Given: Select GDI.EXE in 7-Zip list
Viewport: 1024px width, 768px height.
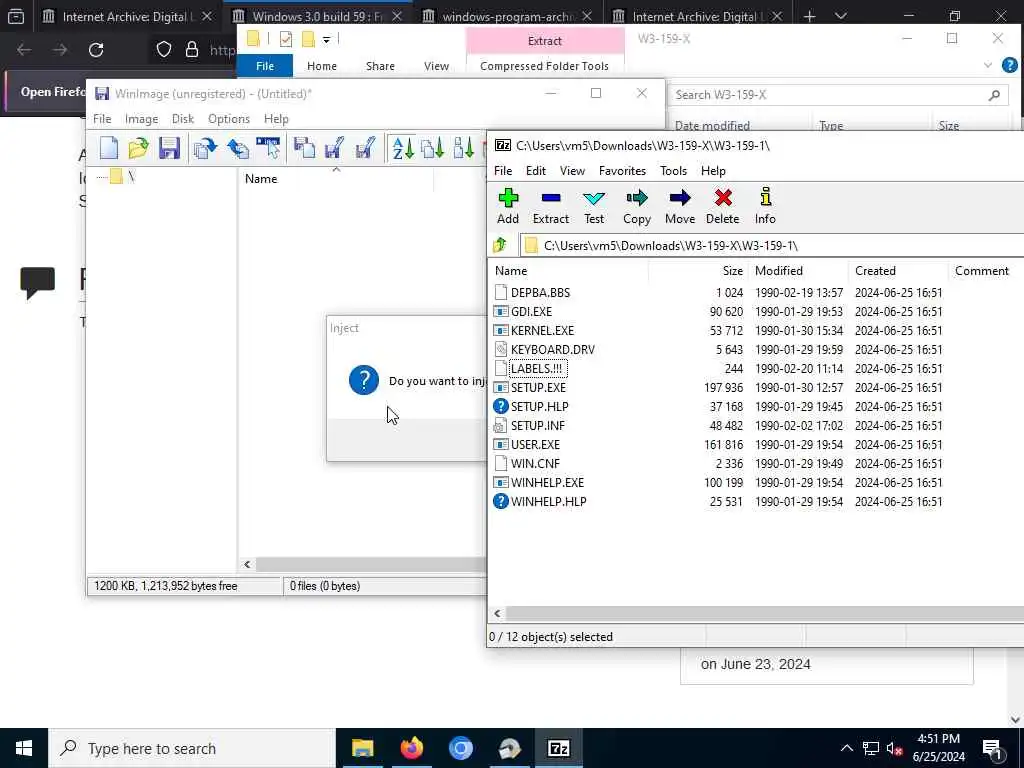Looking at the screenshot, I should coord(531,312).
